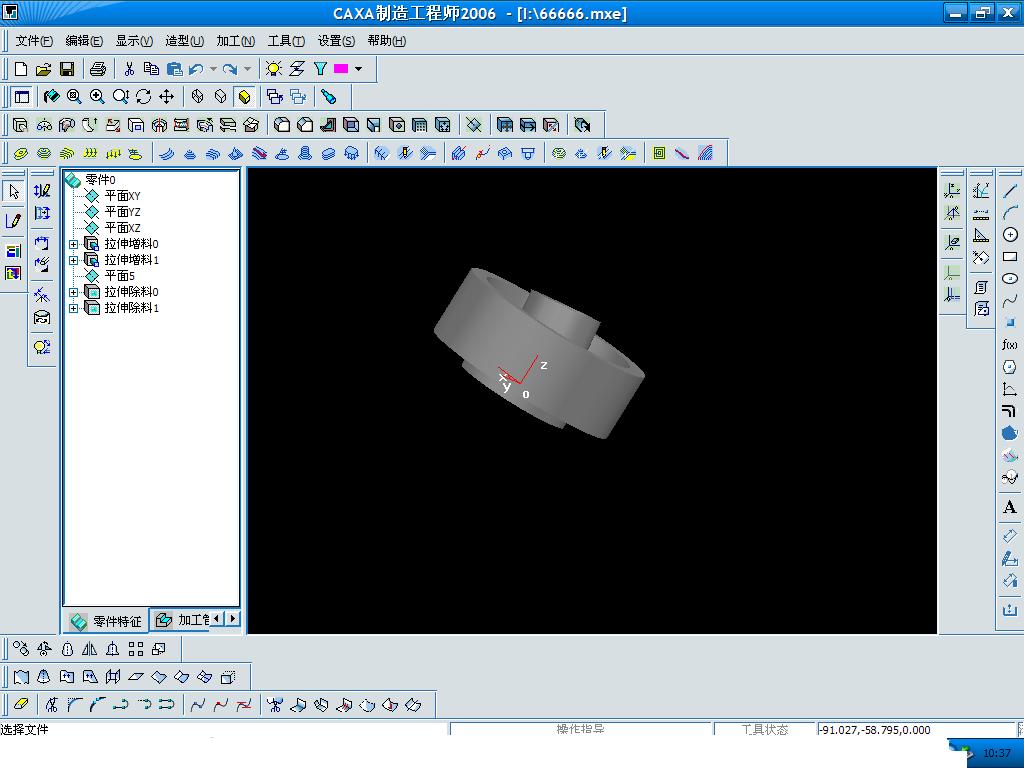The width and height of the screenshot is (1024, 768).
Task: Click the straight line tool in right toolbar
Action: tap(1010, 191)
